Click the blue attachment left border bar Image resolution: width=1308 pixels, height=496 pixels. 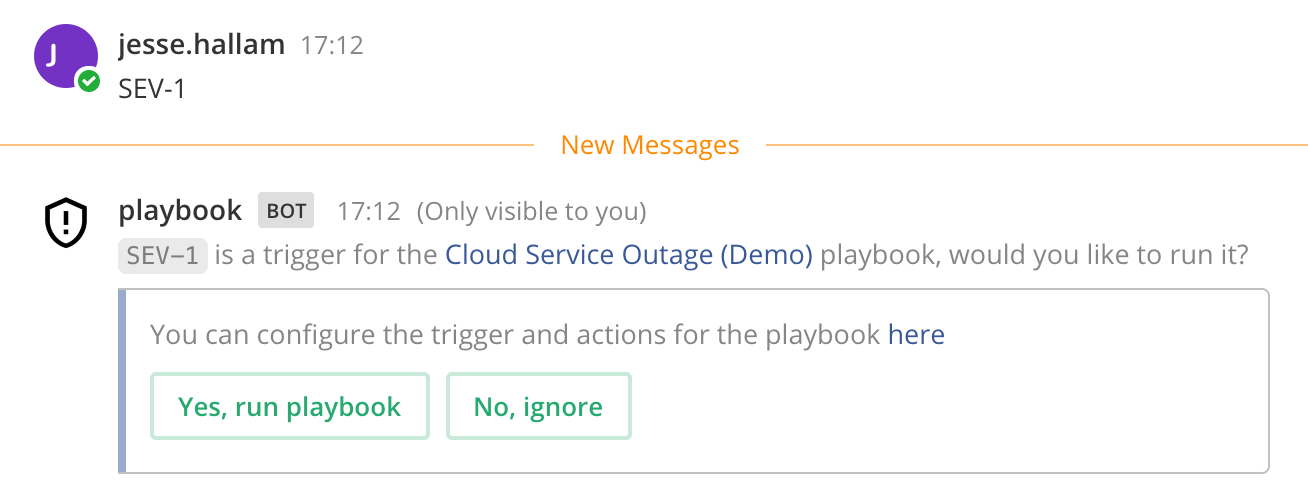pyautogui.click(x=122, y=381)
